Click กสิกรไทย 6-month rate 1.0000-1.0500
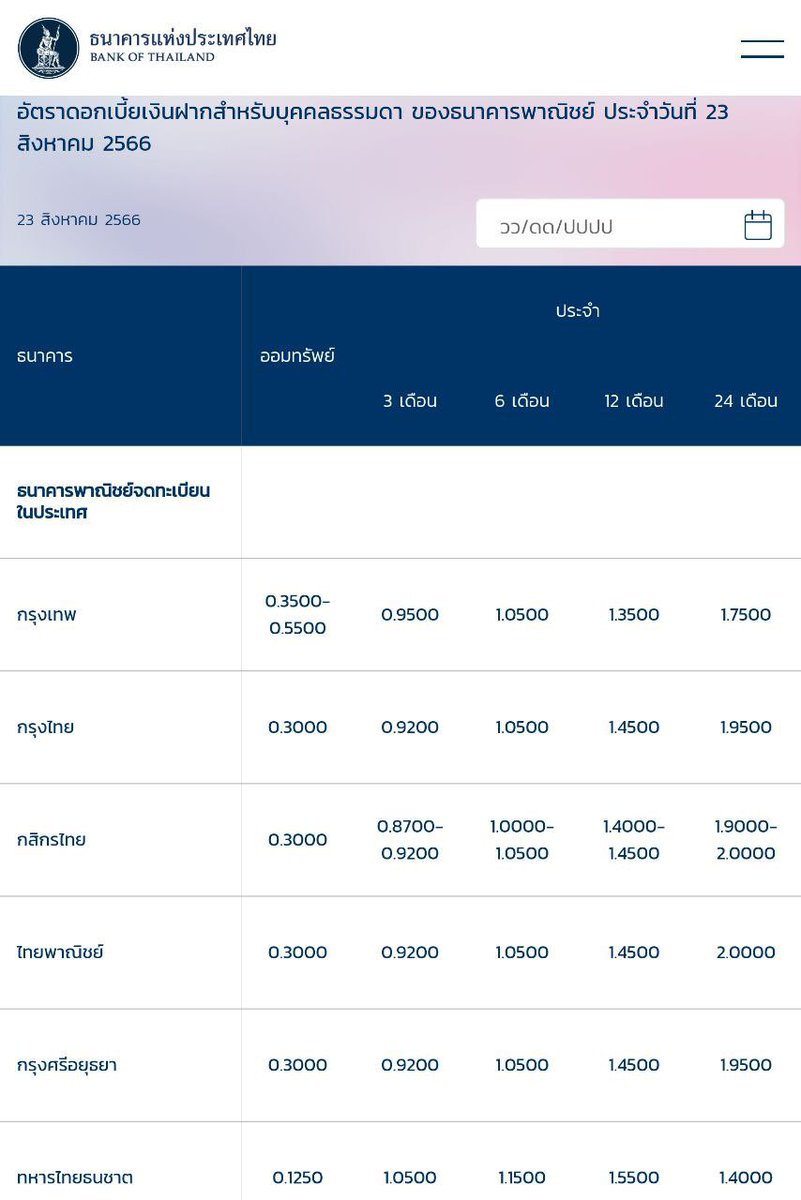 522,840
